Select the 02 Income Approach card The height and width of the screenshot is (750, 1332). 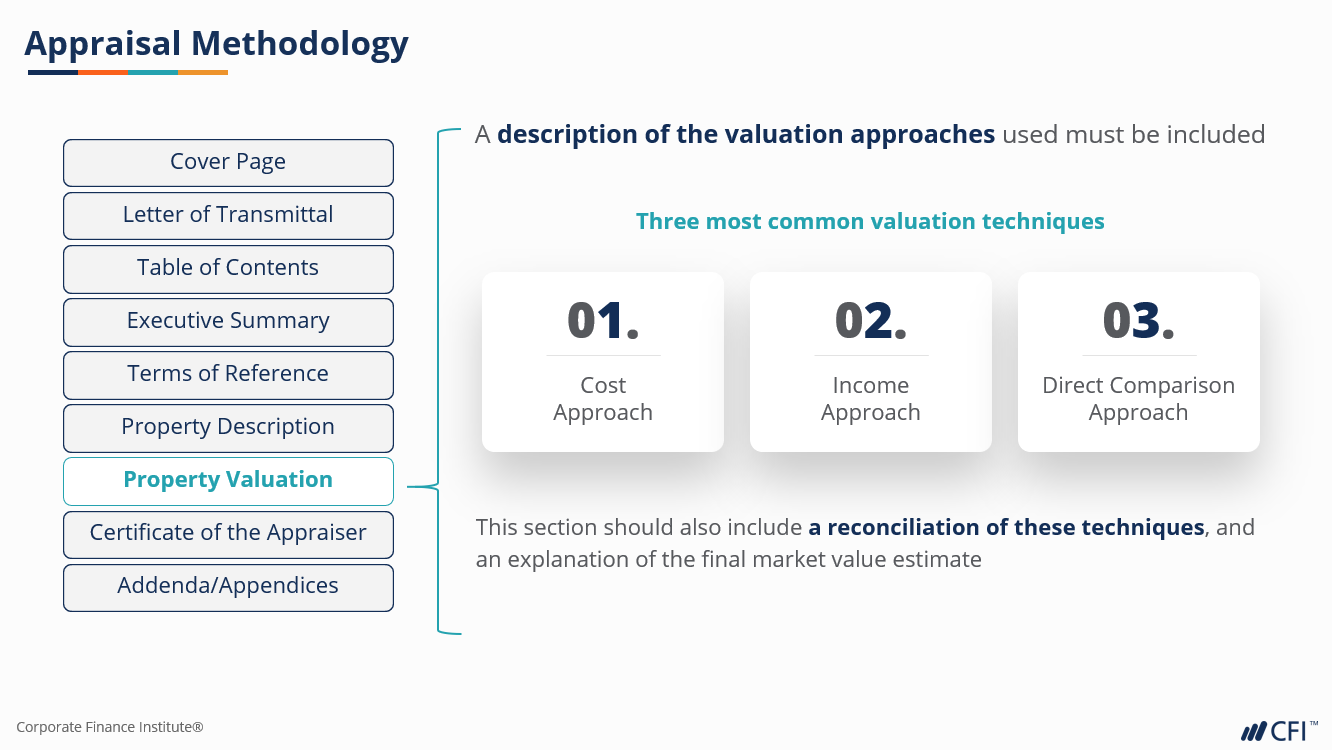[871, 362]
